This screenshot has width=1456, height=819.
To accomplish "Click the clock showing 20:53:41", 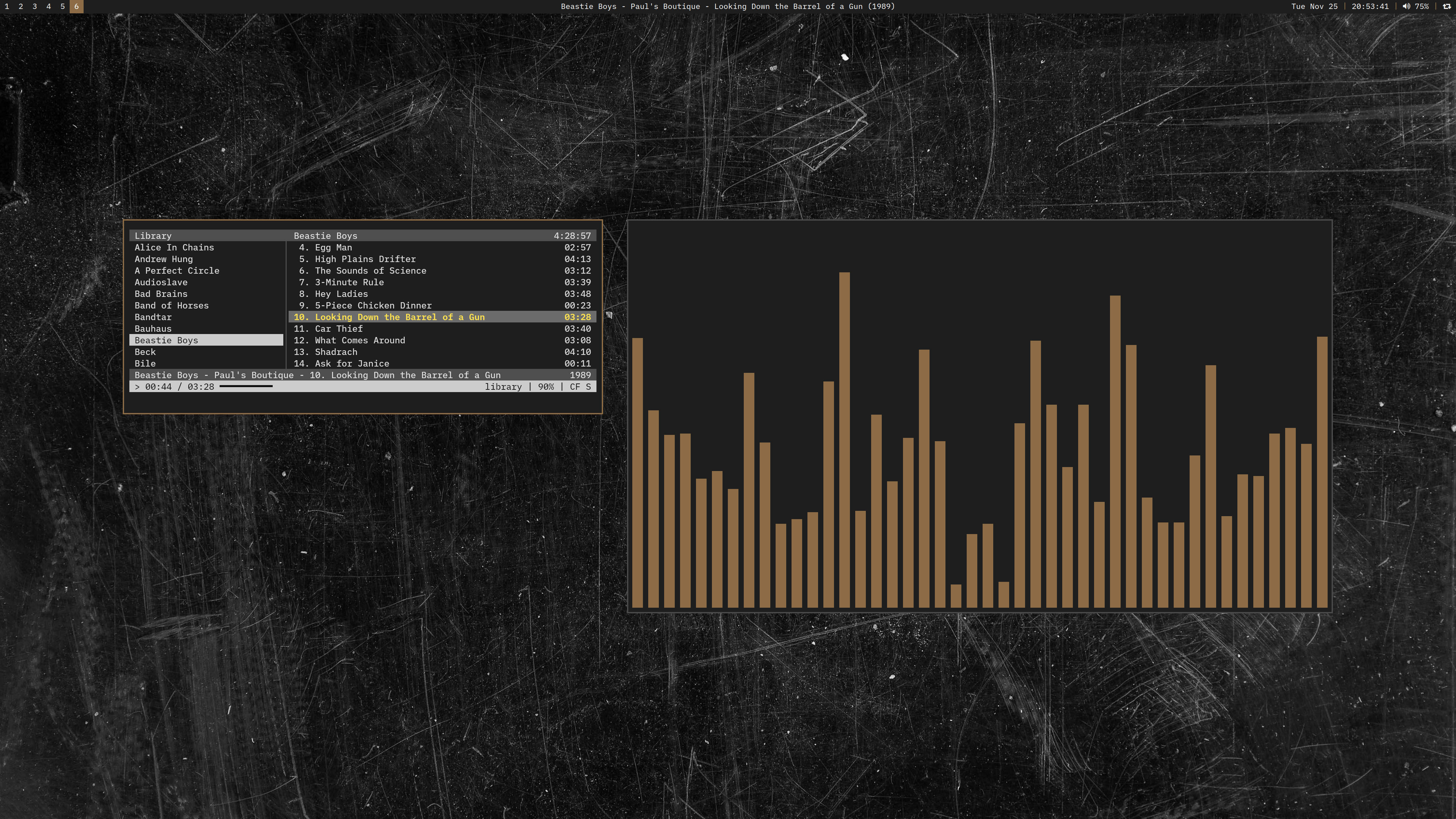I will point(1369,7).
